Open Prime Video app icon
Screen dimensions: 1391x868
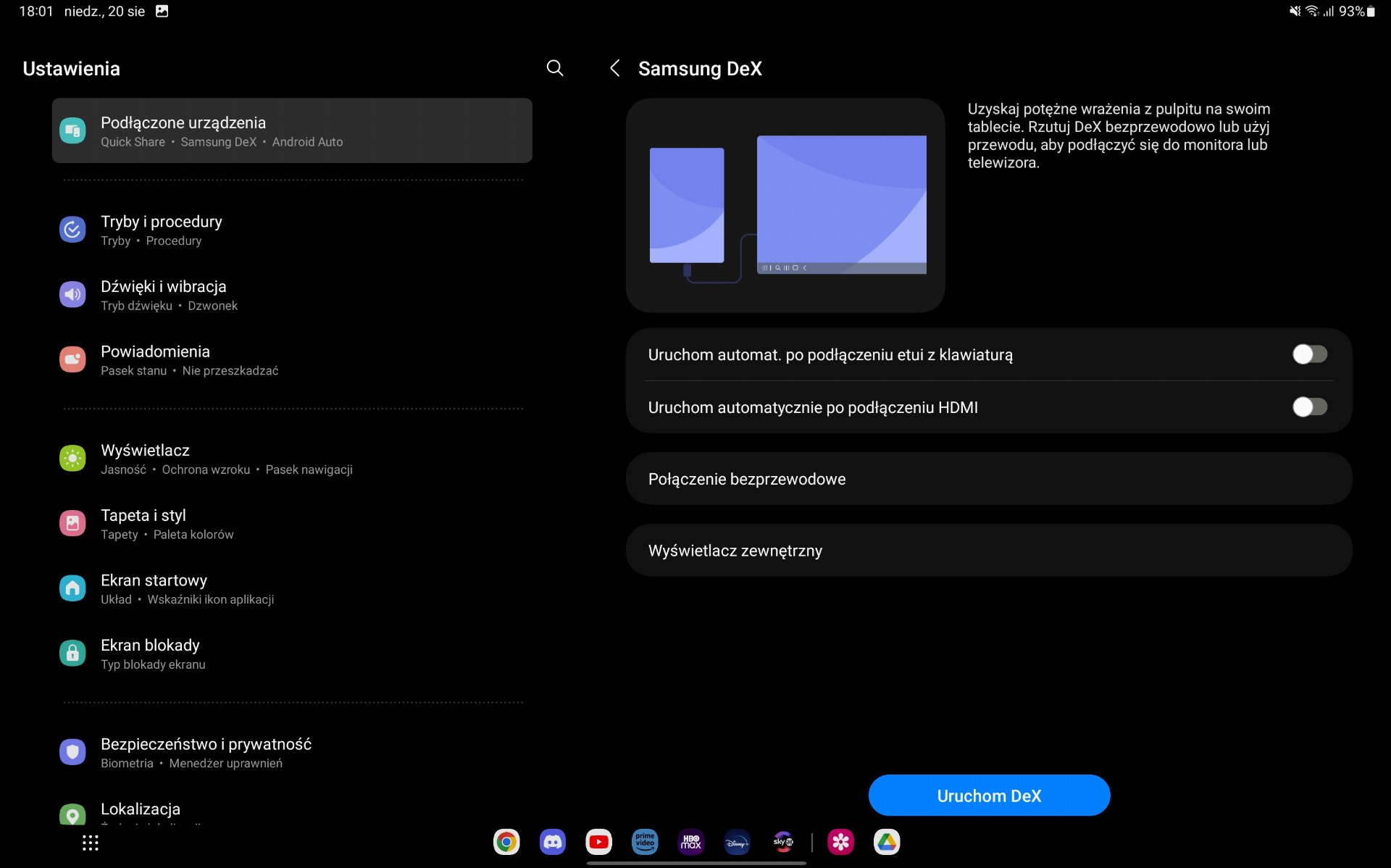[x=645, y=842]
